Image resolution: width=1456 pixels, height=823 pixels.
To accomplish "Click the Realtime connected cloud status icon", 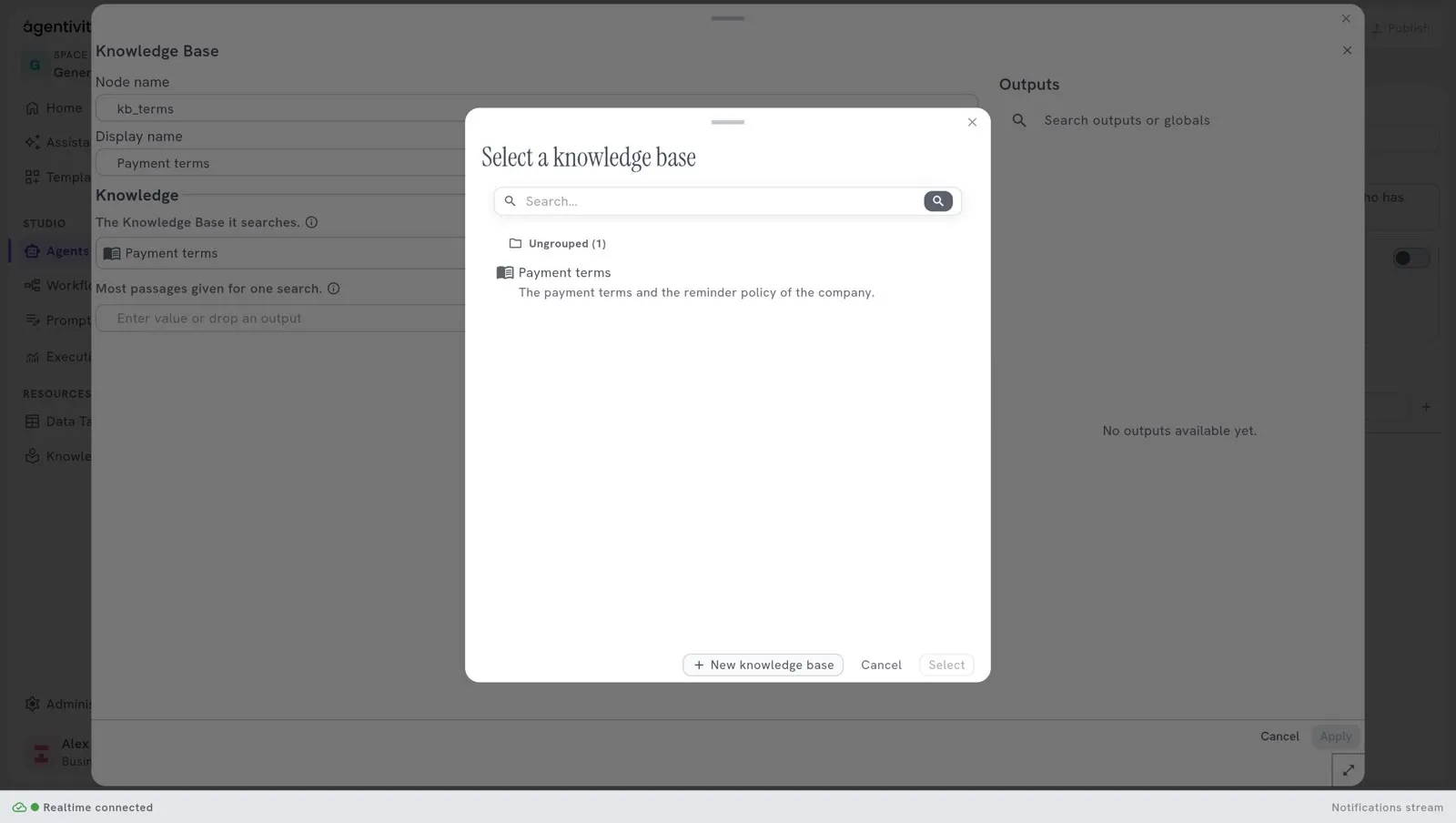I will click(x=19, y=808).
